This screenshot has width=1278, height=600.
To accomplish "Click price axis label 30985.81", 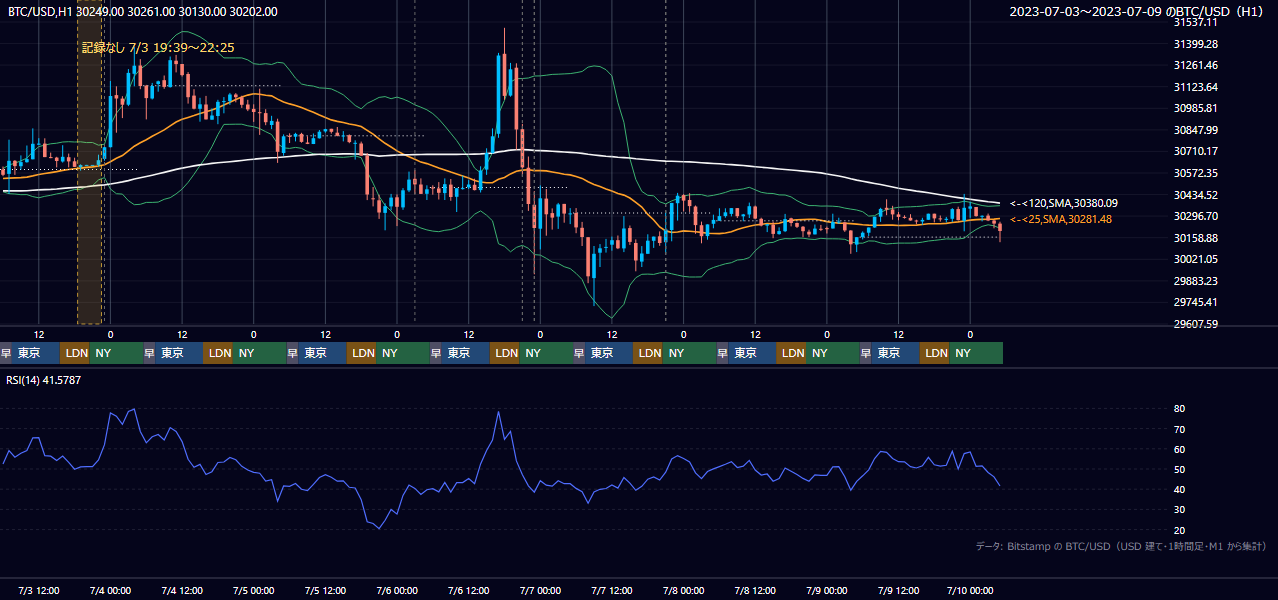I will (1195, 108).
